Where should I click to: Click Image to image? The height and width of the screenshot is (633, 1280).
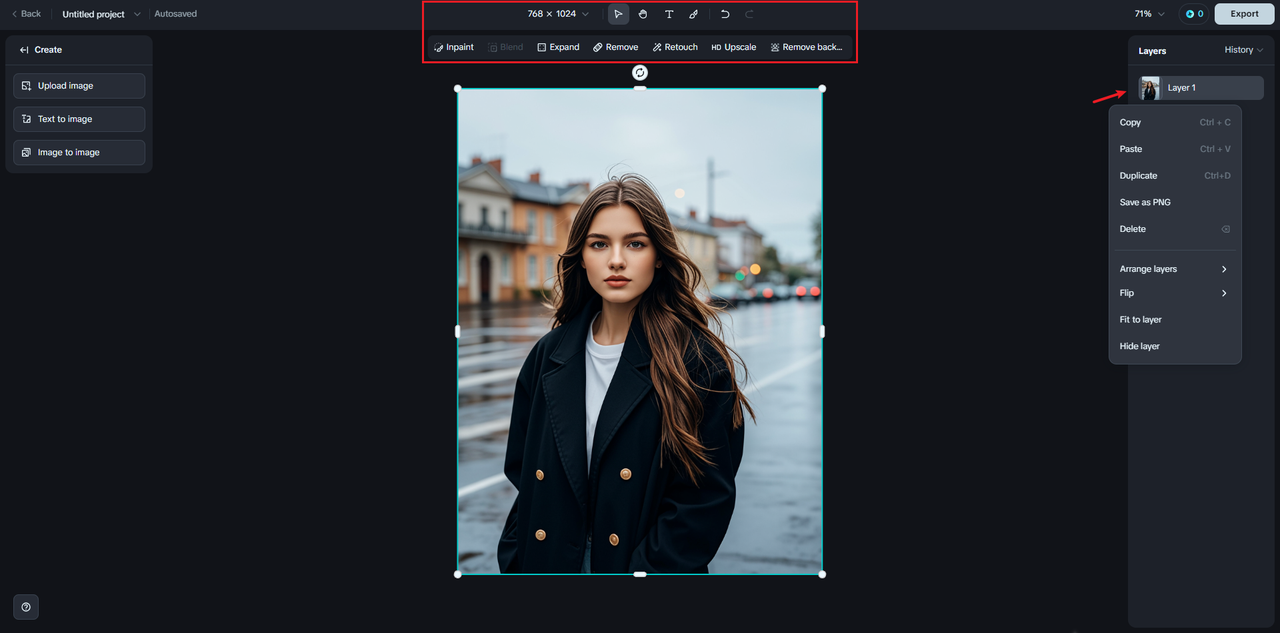click(79, 152)
